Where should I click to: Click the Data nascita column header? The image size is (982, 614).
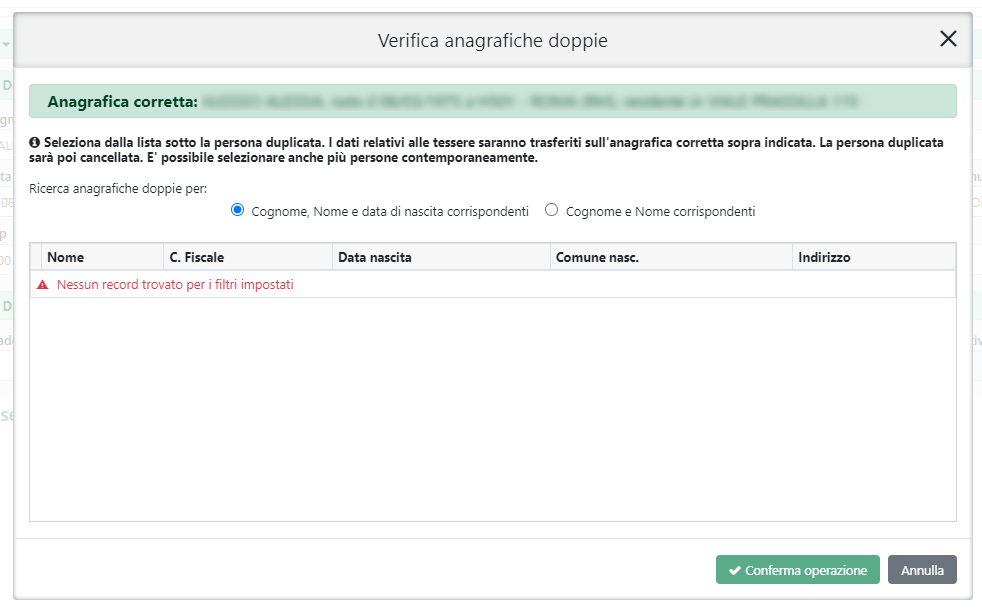point(375,257)
